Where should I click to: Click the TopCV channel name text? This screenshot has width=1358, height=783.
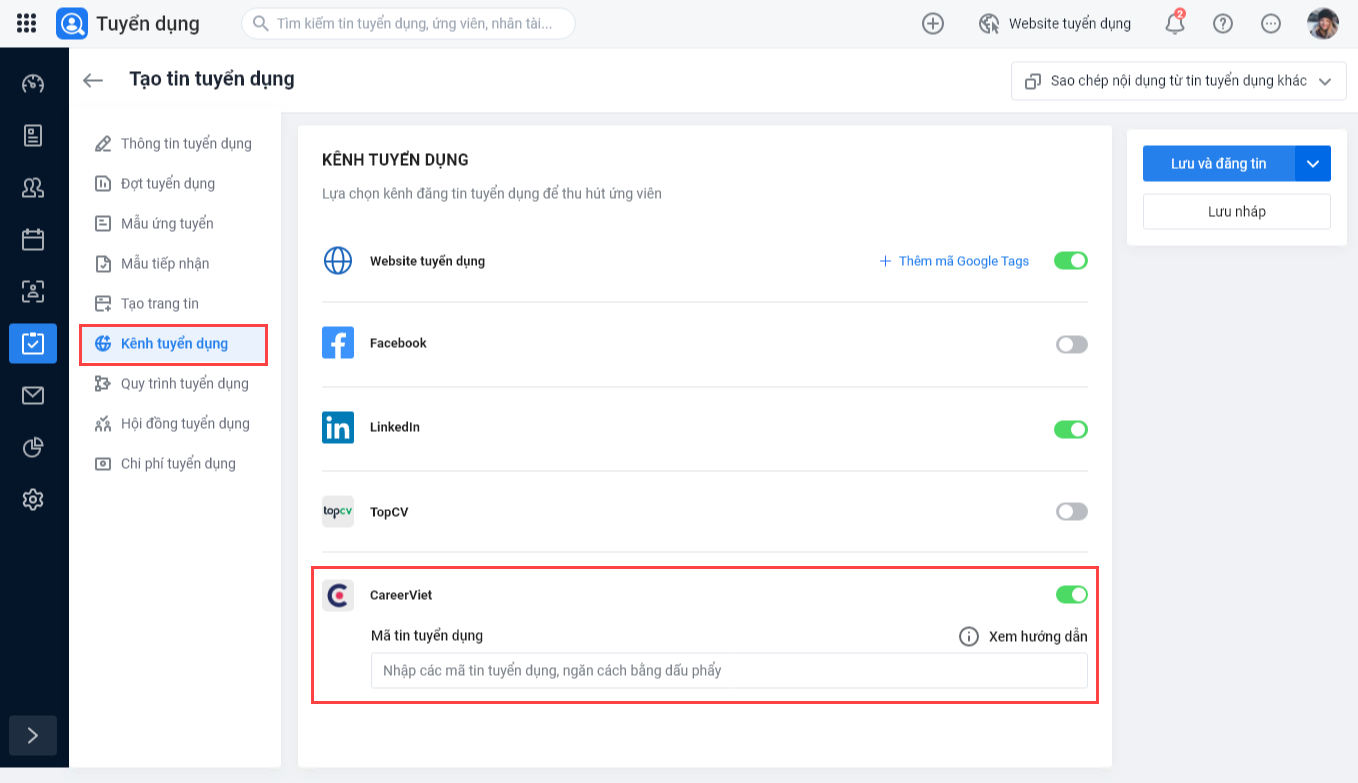tap(389, 511)
